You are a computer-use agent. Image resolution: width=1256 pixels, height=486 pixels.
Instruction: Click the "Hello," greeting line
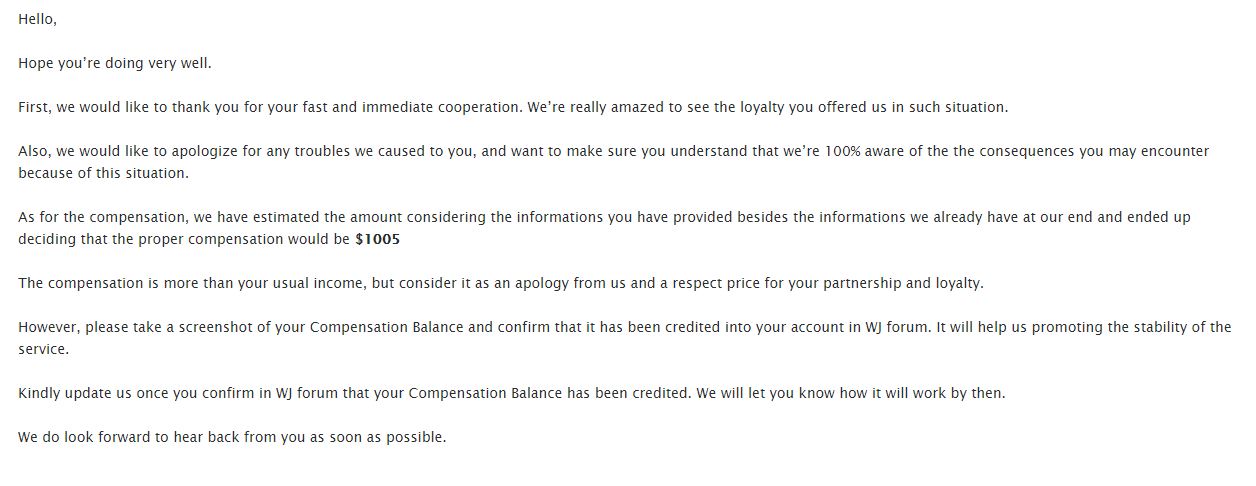click(x=37, y=19)
